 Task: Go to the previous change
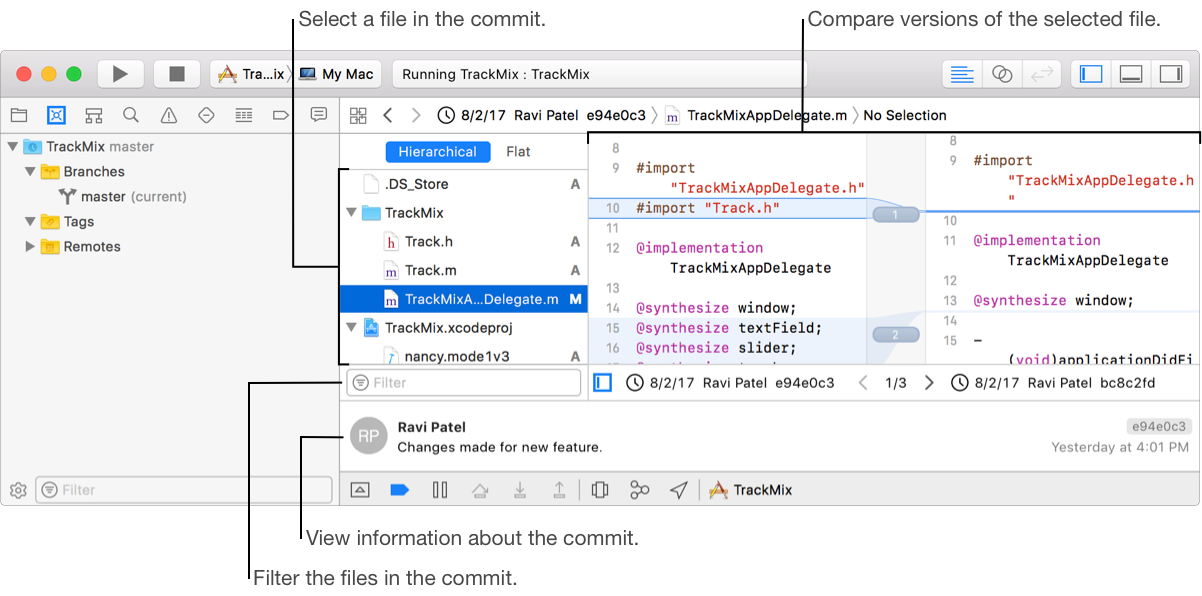[x=865, y=383]
